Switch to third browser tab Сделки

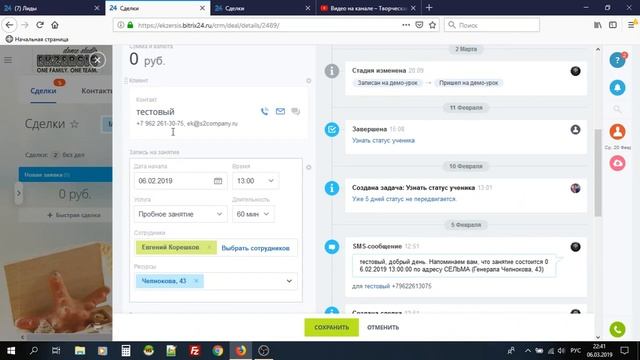point(263,8)
